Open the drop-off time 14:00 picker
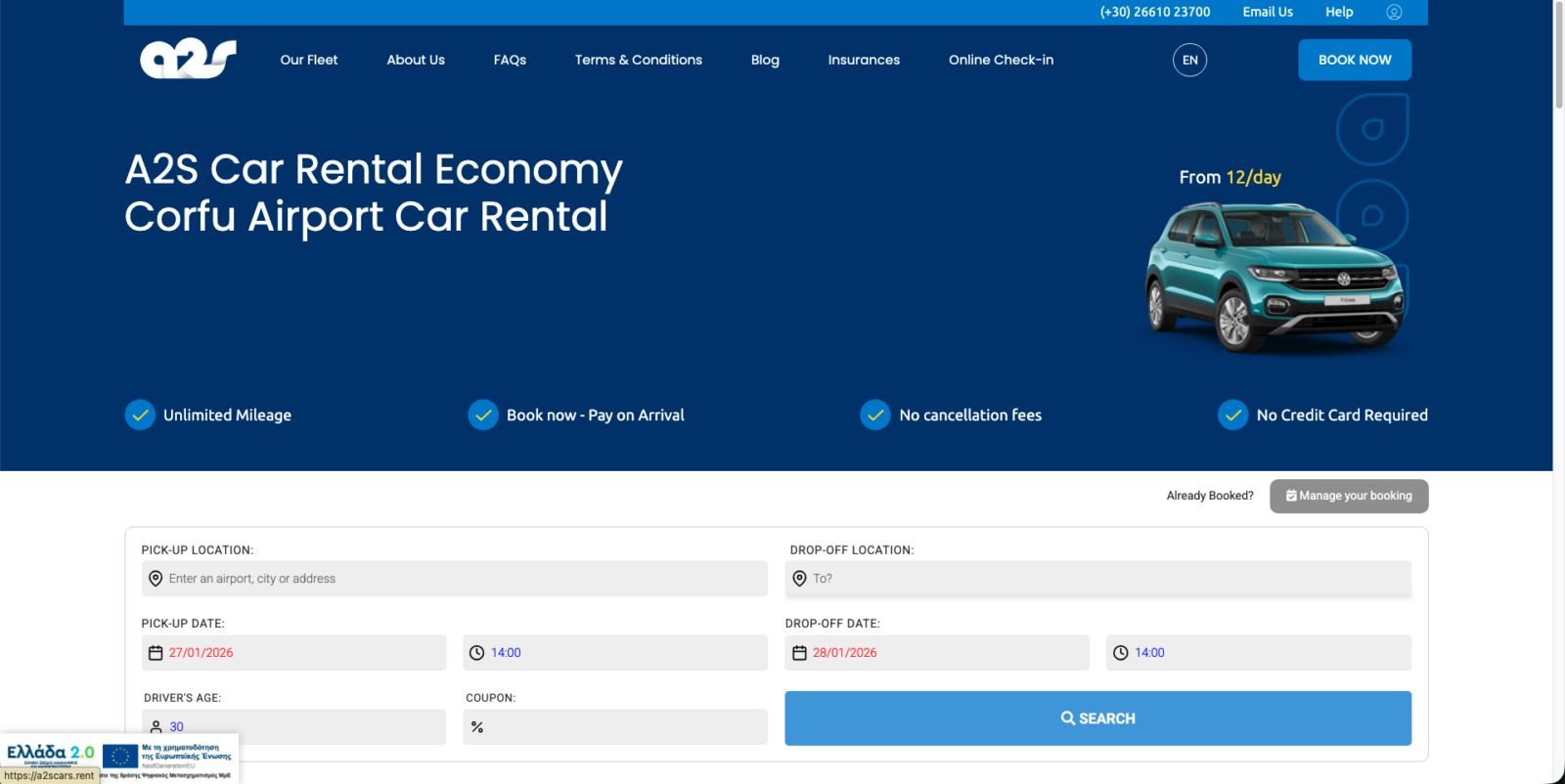This screenshot has height=784, width=1565. click(1149, 653)
